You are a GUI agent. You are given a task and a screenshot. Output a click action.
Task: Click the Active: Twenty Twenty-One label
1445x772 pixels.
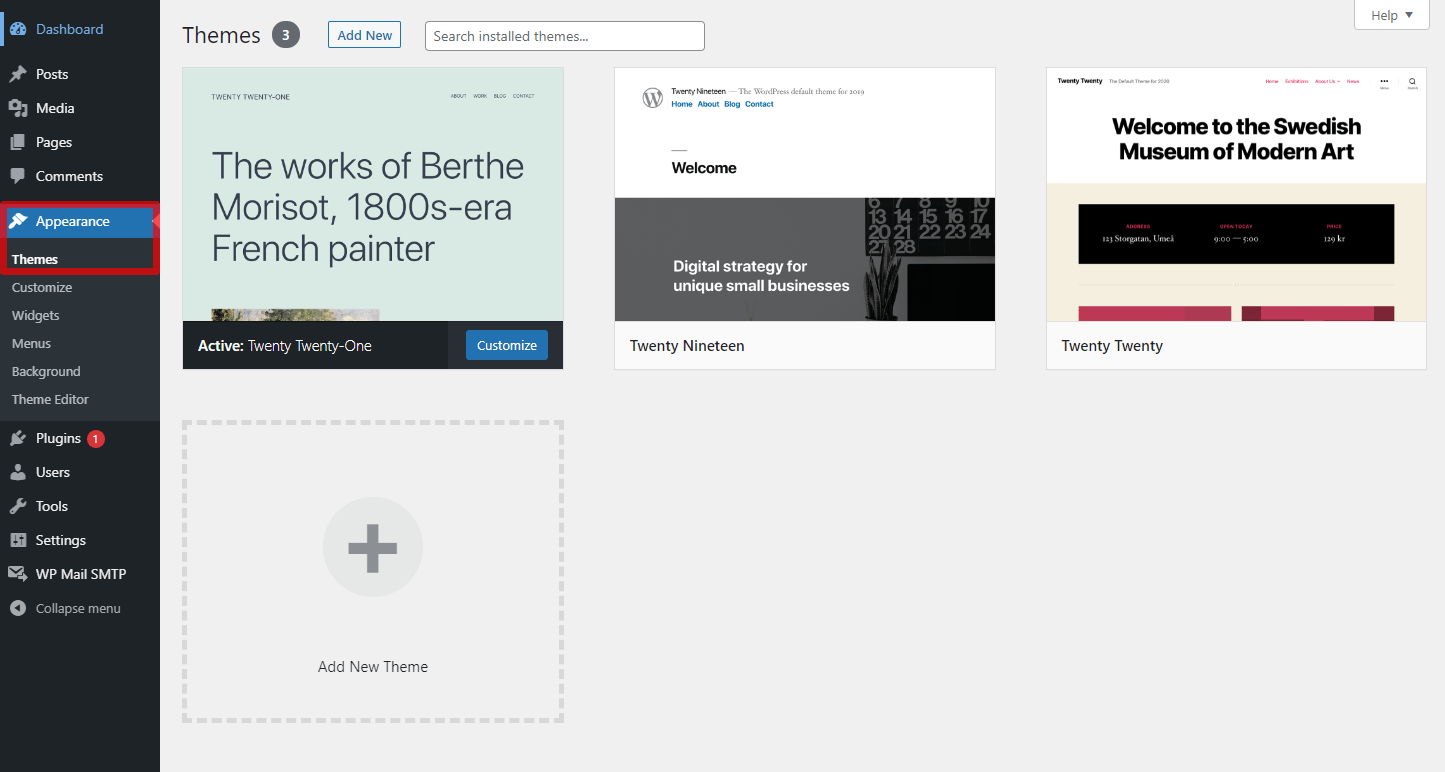coord(285,346)
